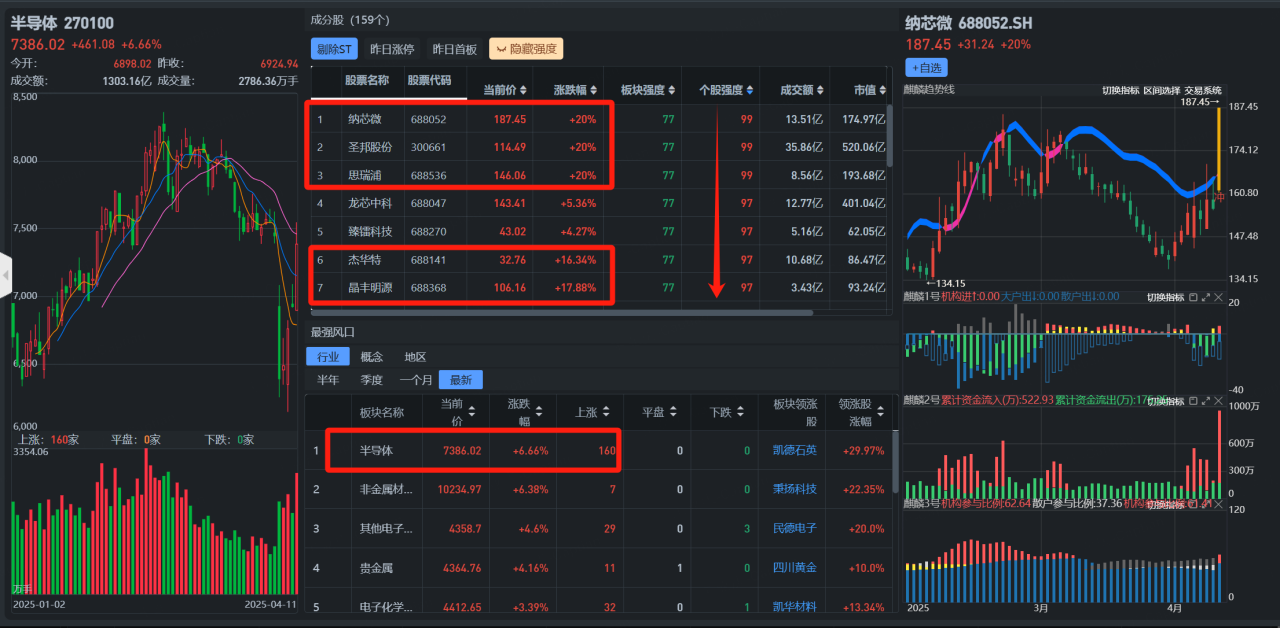Open the 民德电子 leading stock link
The image size is (1280, 628).
coord(795,529)
